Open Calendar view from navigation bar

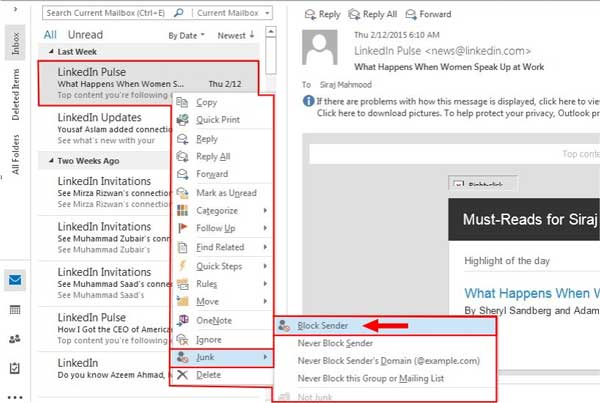[15, 310]
